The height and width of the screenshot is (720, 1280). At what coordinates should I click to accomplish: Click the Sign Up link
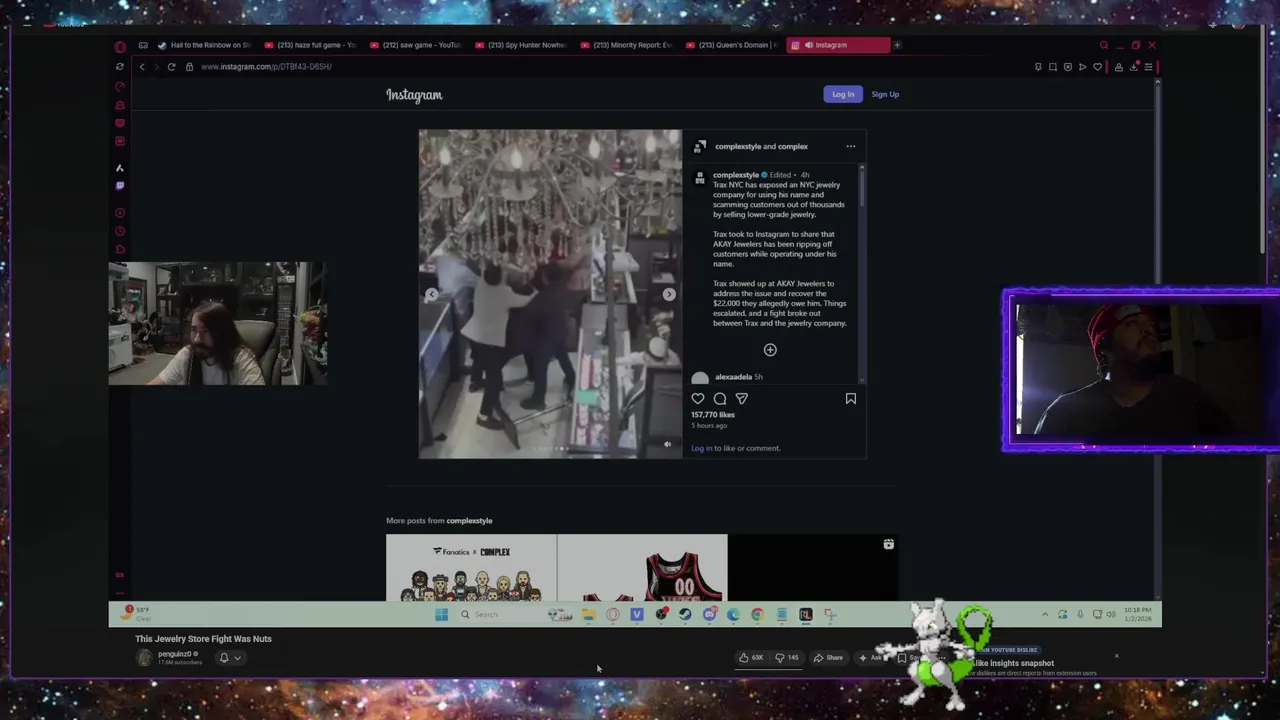coord(885,94)
